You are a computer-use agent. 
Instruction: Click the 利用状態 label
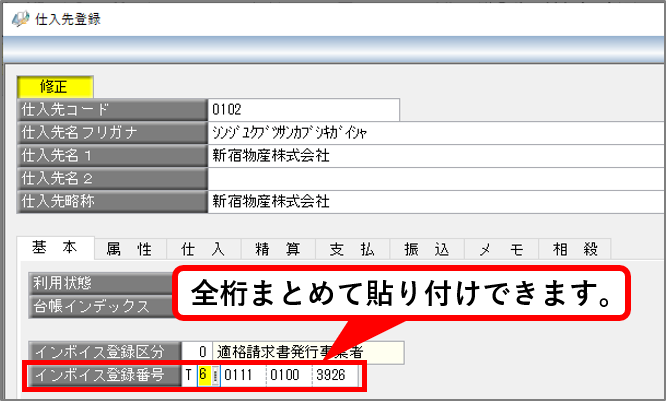(x=102, y=283)
